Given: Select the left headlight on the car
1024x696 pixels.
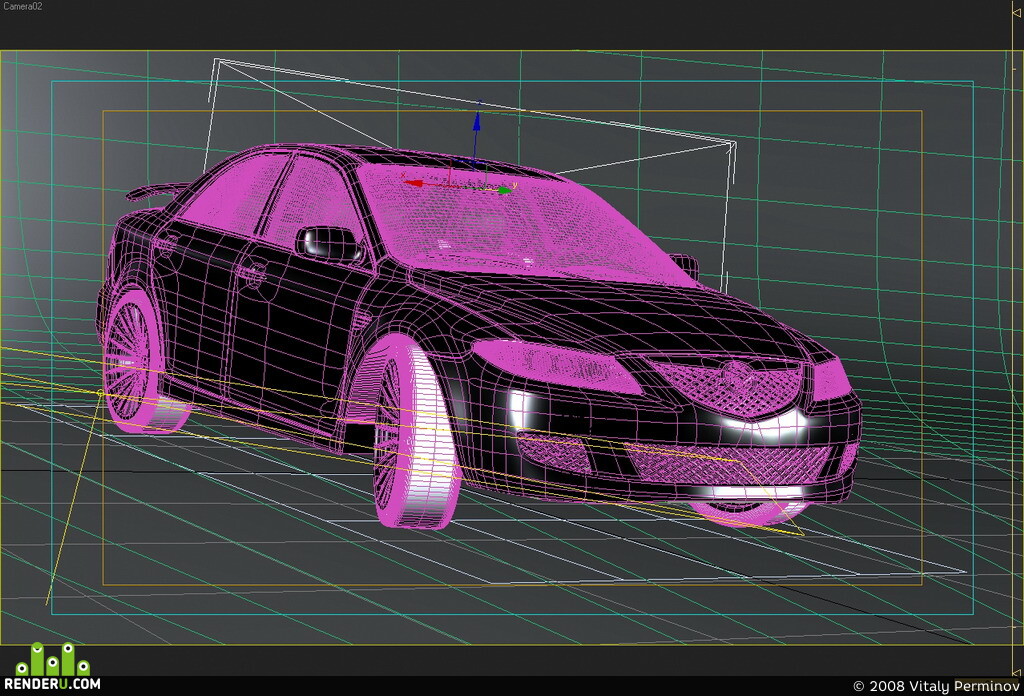Looking at the screenshot, I should [555, 366].
